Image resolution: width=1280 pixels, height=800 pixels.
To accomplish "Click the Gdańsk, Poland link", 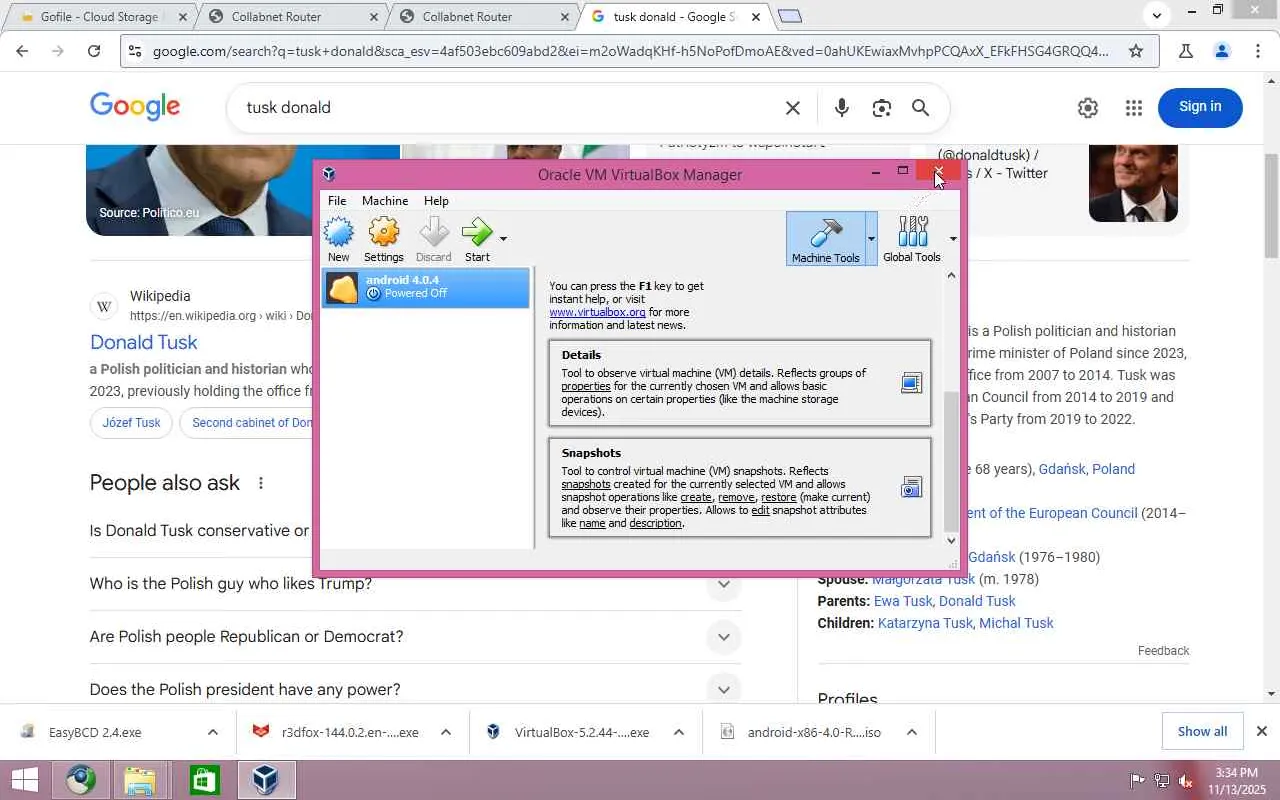I will tap(1087, 469).
